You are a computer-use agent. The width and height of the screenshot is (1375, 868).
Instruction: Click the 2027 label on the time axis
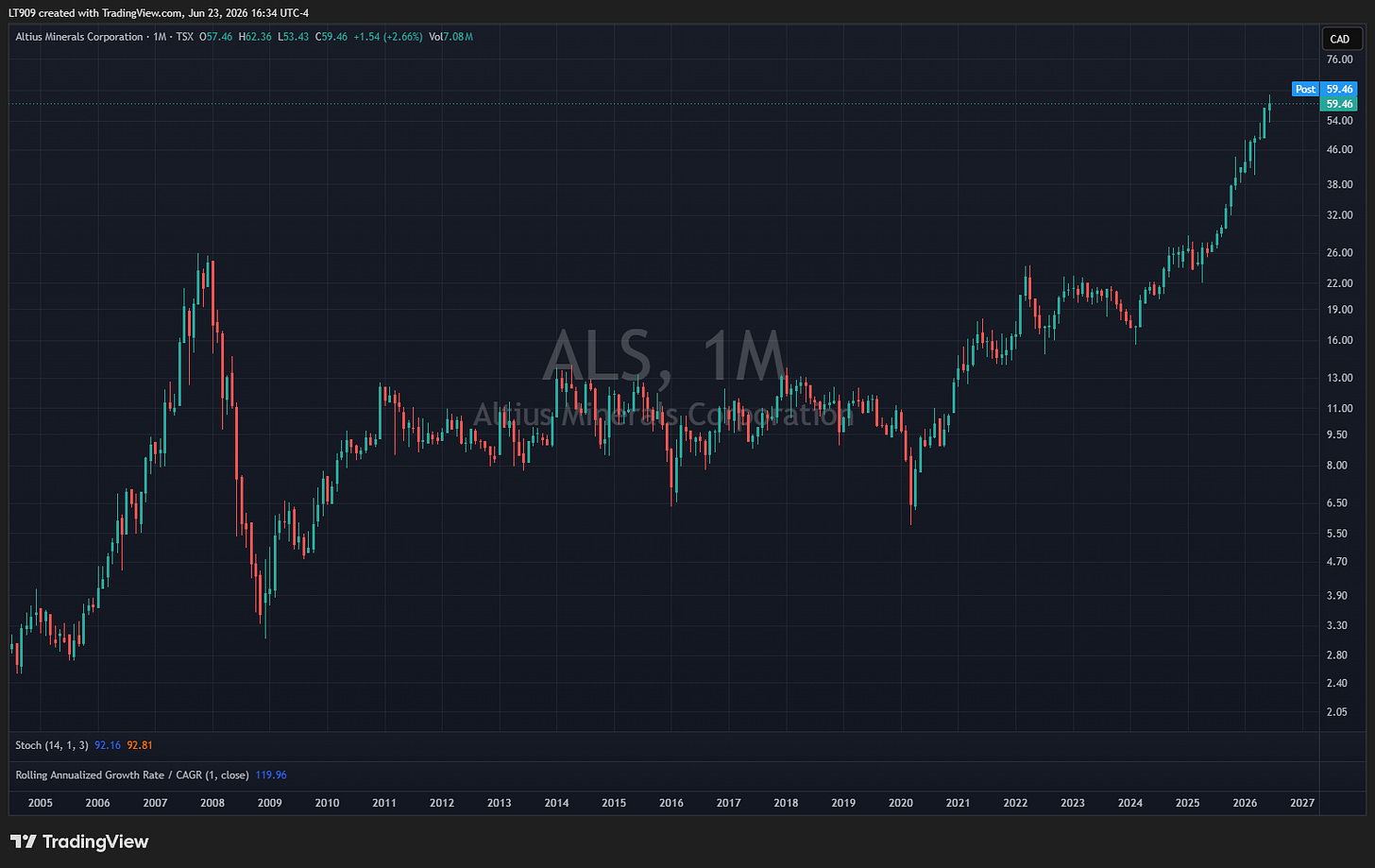tap(1302, 803)
